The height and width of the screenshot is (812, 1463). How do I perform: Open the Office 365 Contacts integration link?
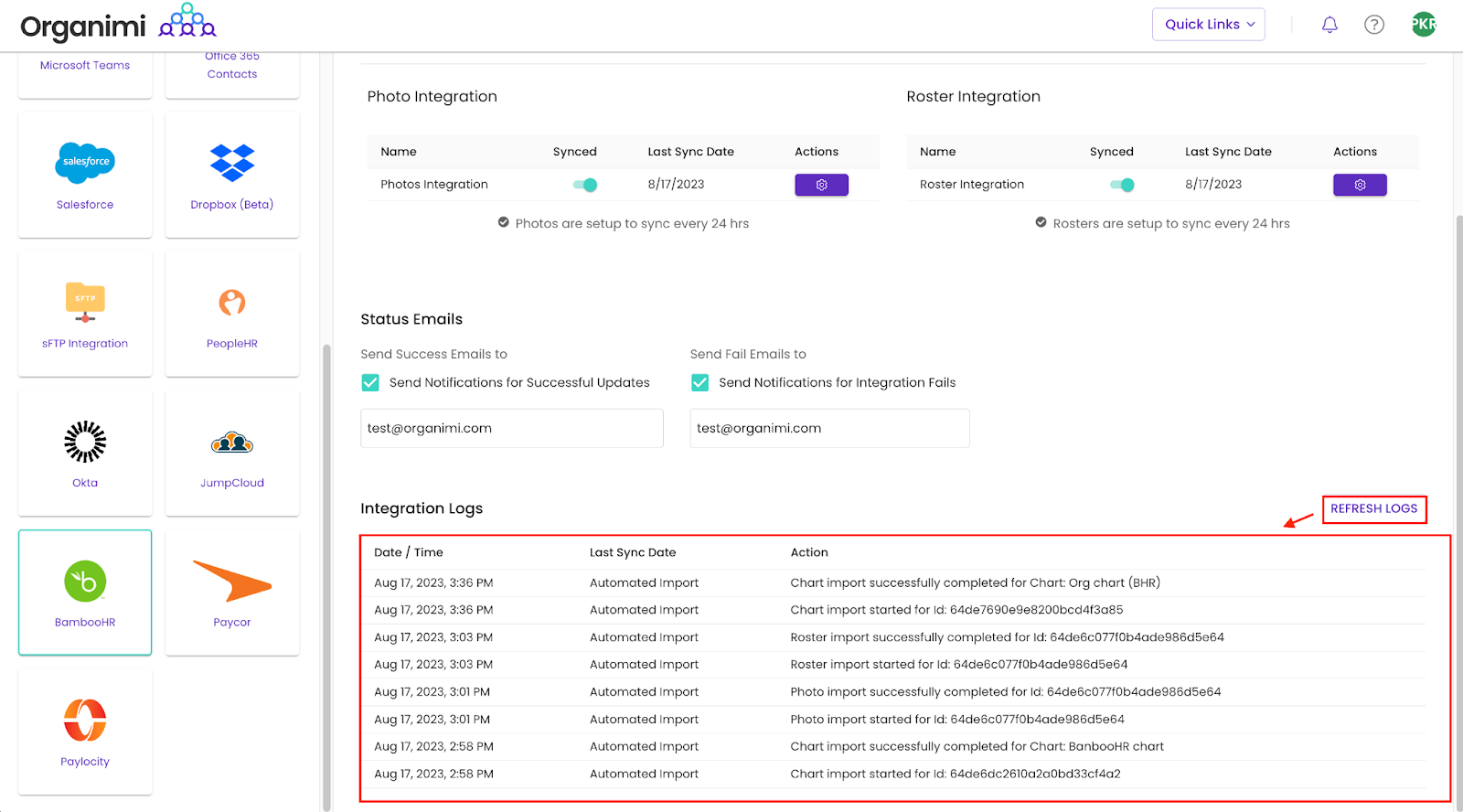(x=232, y=65)
